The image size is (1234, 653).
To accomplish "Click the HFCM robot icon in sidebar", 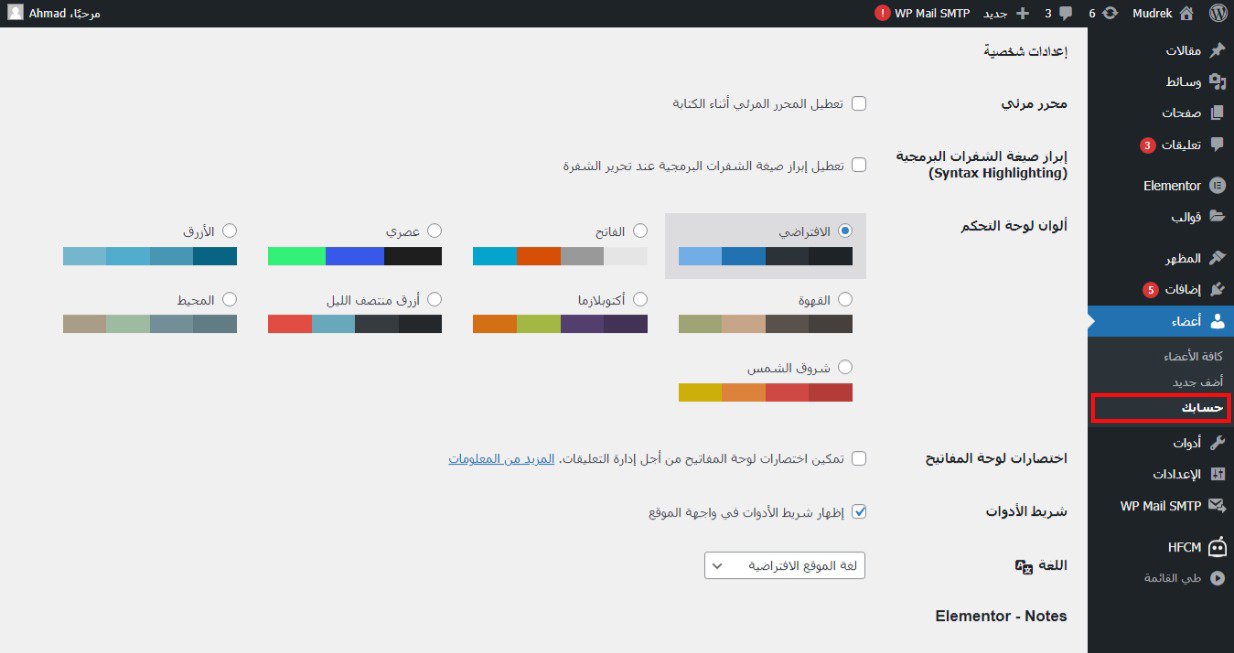I will [1217, 546].
